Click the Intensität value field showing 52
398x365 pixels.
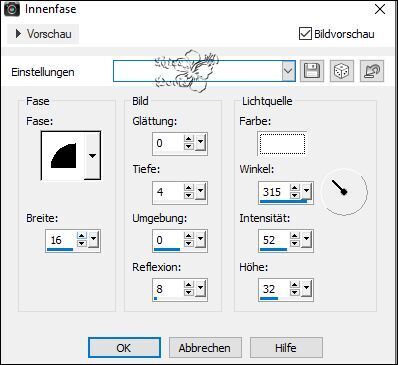(x=274, y=240)
